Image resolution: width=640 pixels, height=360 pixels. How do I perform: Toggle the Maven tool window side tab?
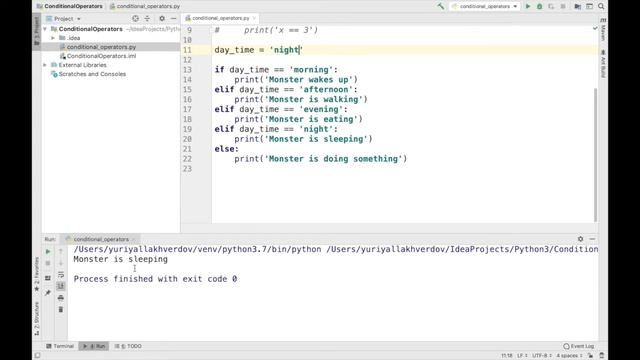click(603, 30)
